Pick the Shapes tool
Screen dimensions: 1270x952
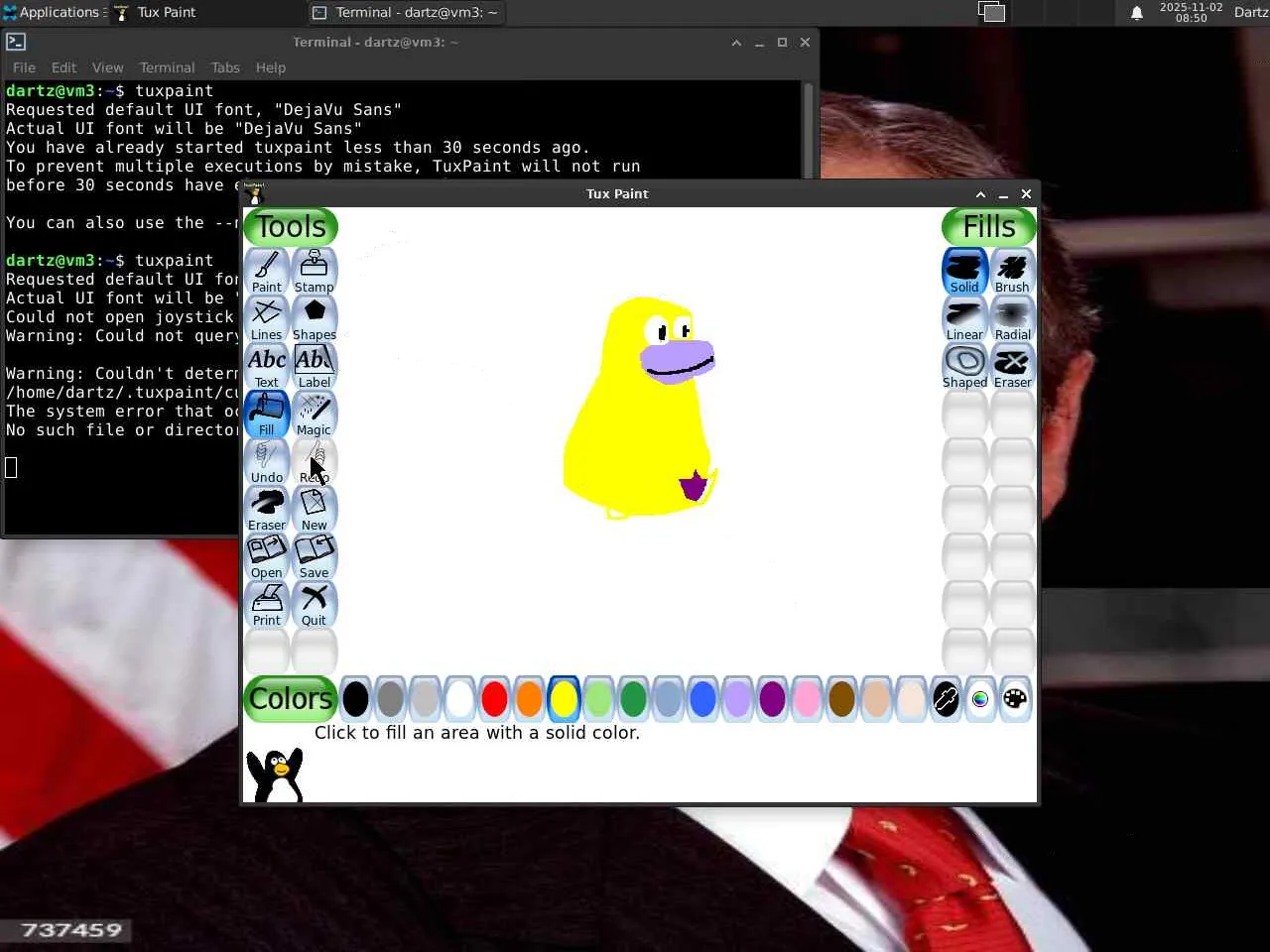tap(315, 319)
